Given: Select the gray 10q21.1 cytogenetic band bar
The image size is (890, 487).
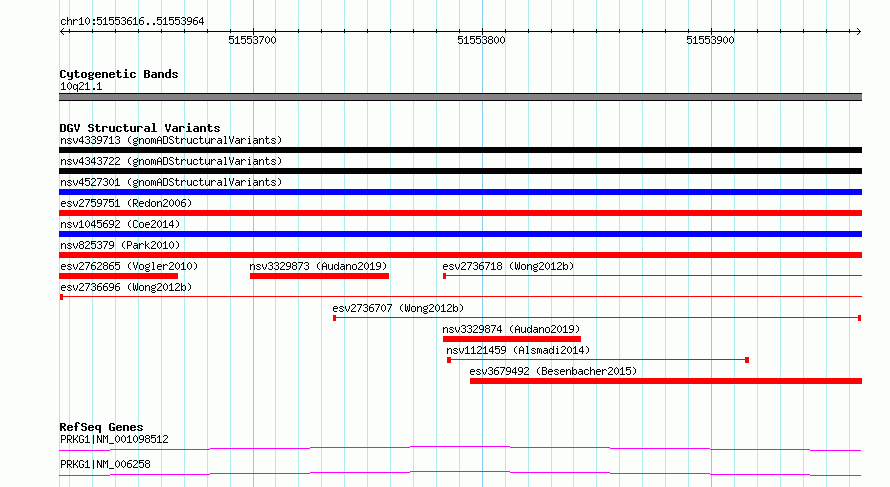Looking at the screenshot, I should point(460,97).
